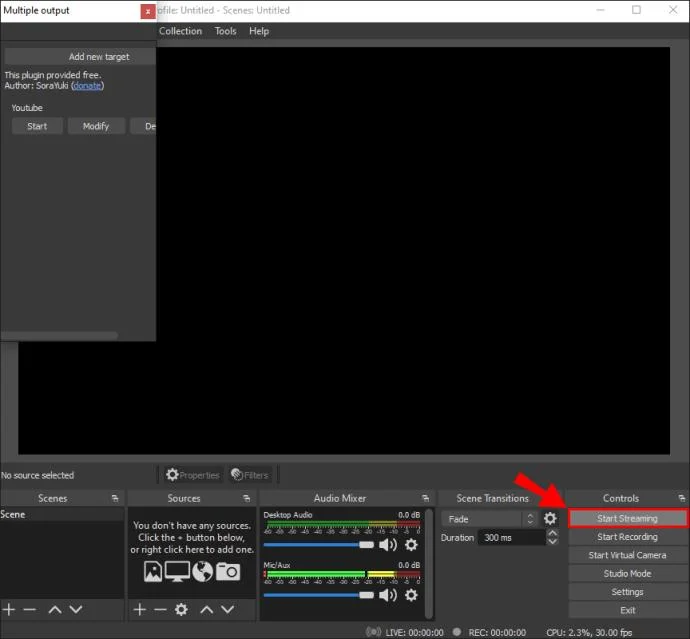
Task: Remove selected source with minus icon
Action: coord(160,610)
